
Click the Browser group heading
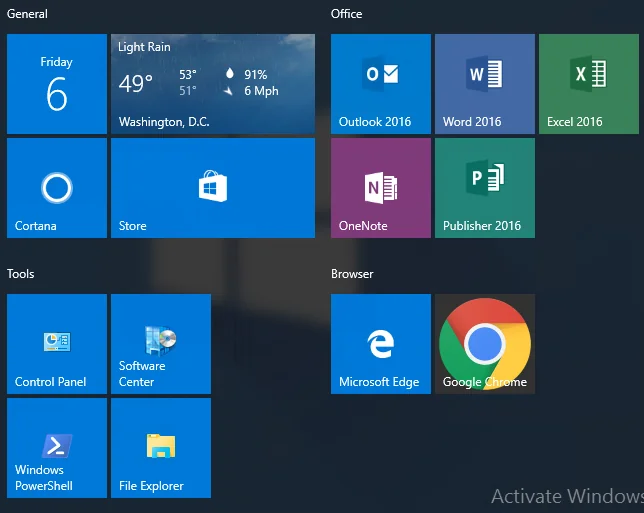click(x=352, y=274)
